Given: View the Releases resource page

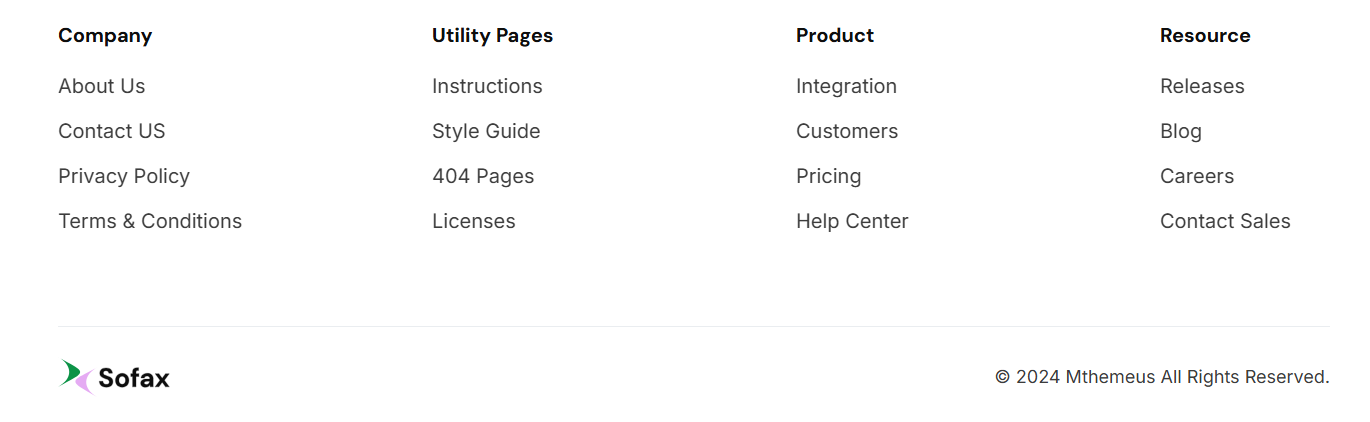Looking at the screenshot, I should pyautogui.click(x=1202, y=86).
